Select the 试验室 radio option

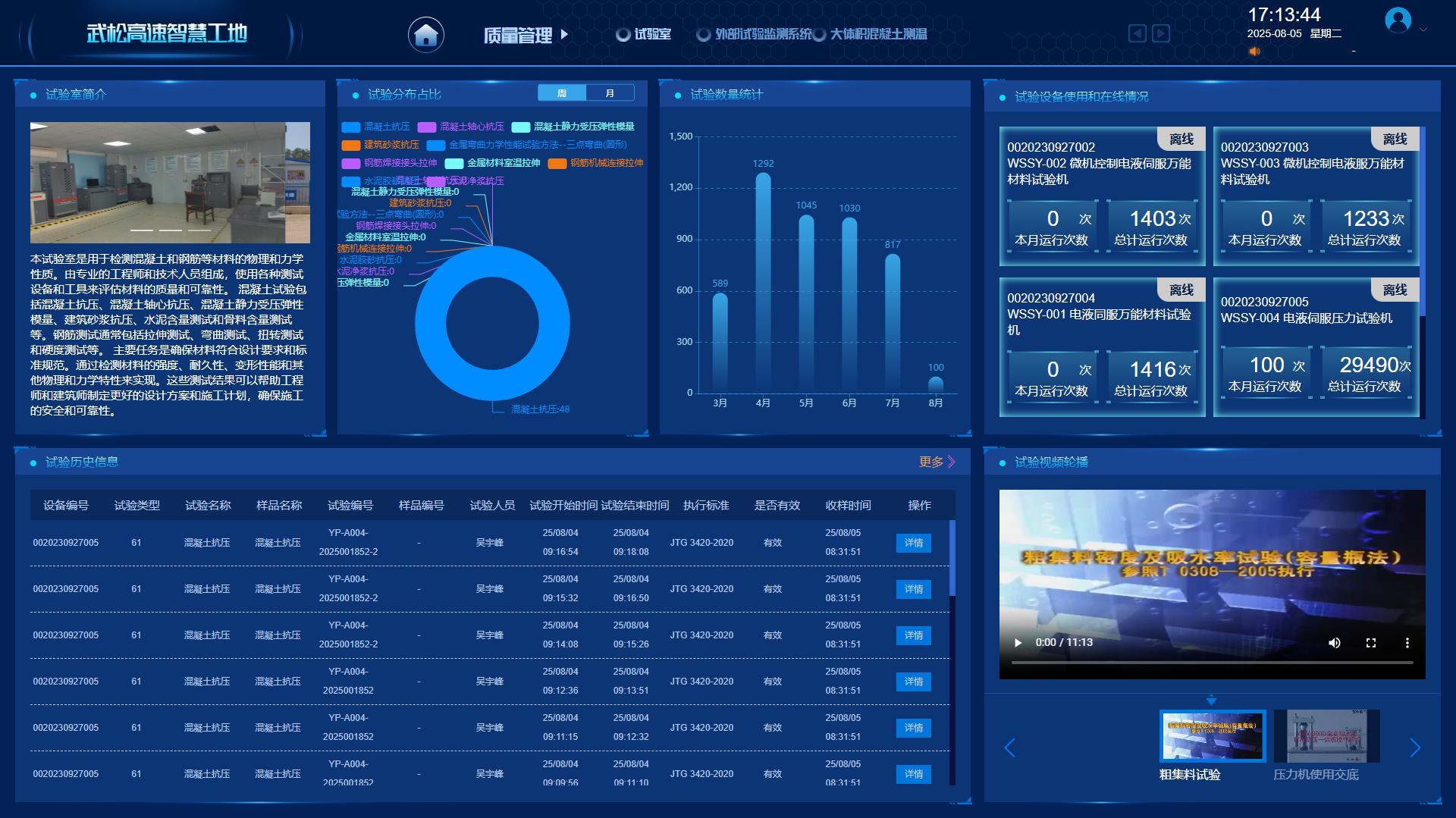pyautogui.click(x=623, y=35)
